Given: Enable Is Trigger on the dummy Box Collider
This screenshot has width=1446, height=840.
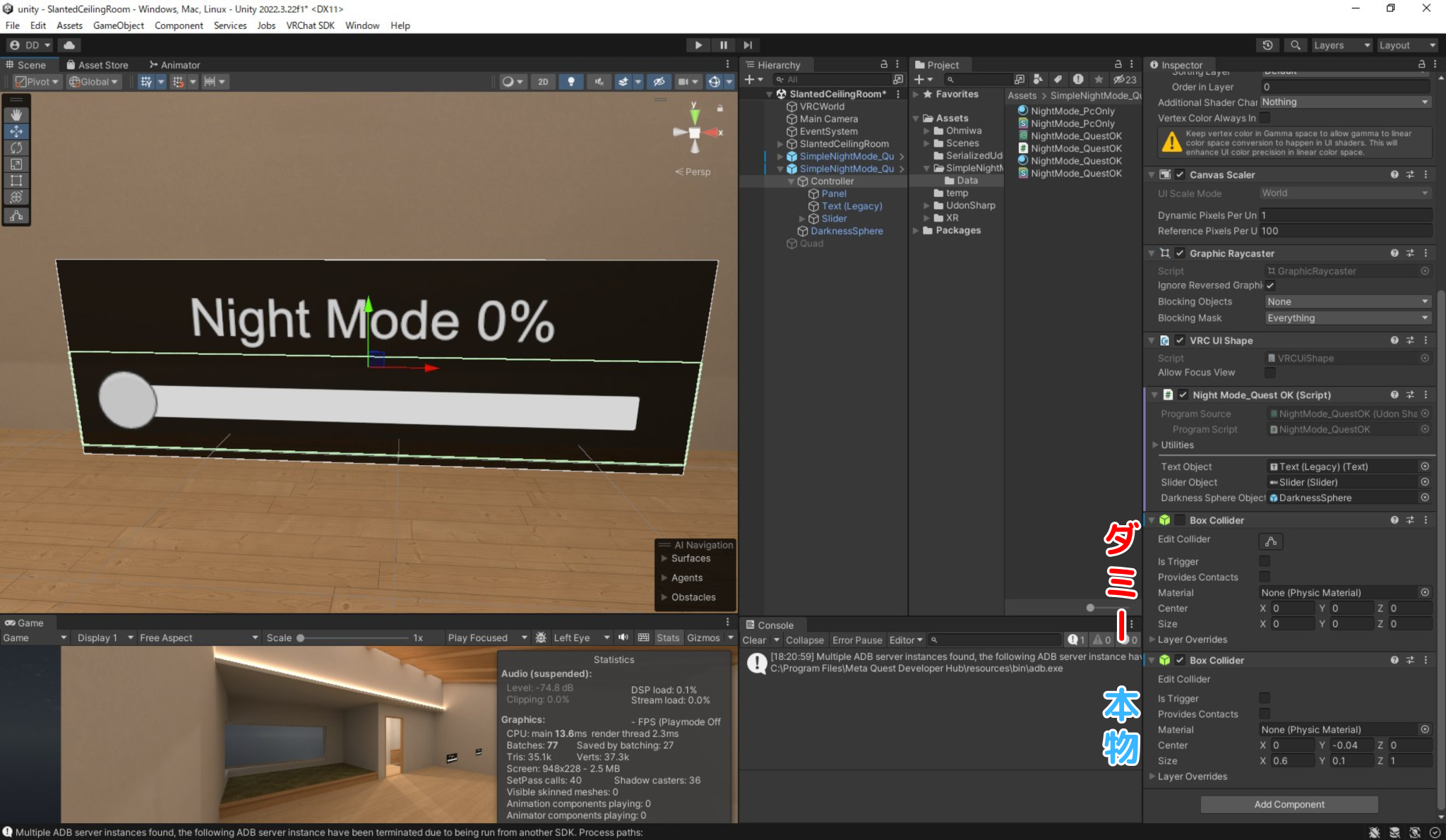Looking at the screenshot, I should click(1264, 561).
